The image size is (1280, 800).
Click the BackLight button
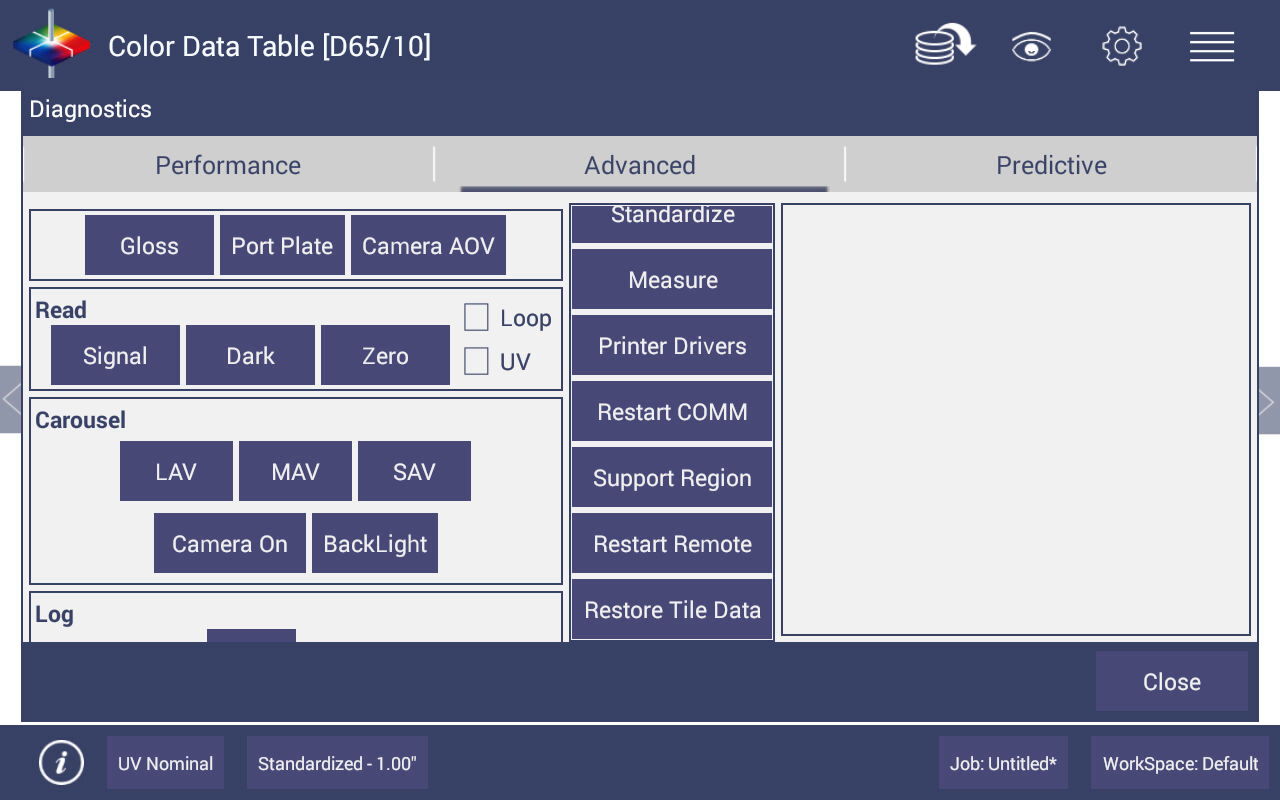[375, 543]
